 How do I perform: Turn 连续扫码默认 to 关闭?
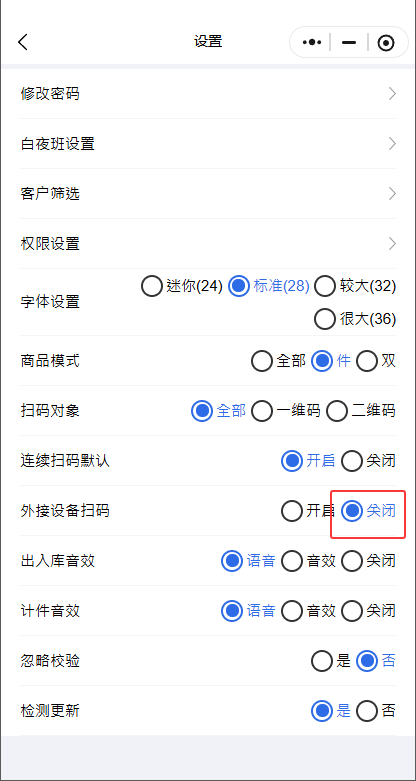(x=369, y=461)
